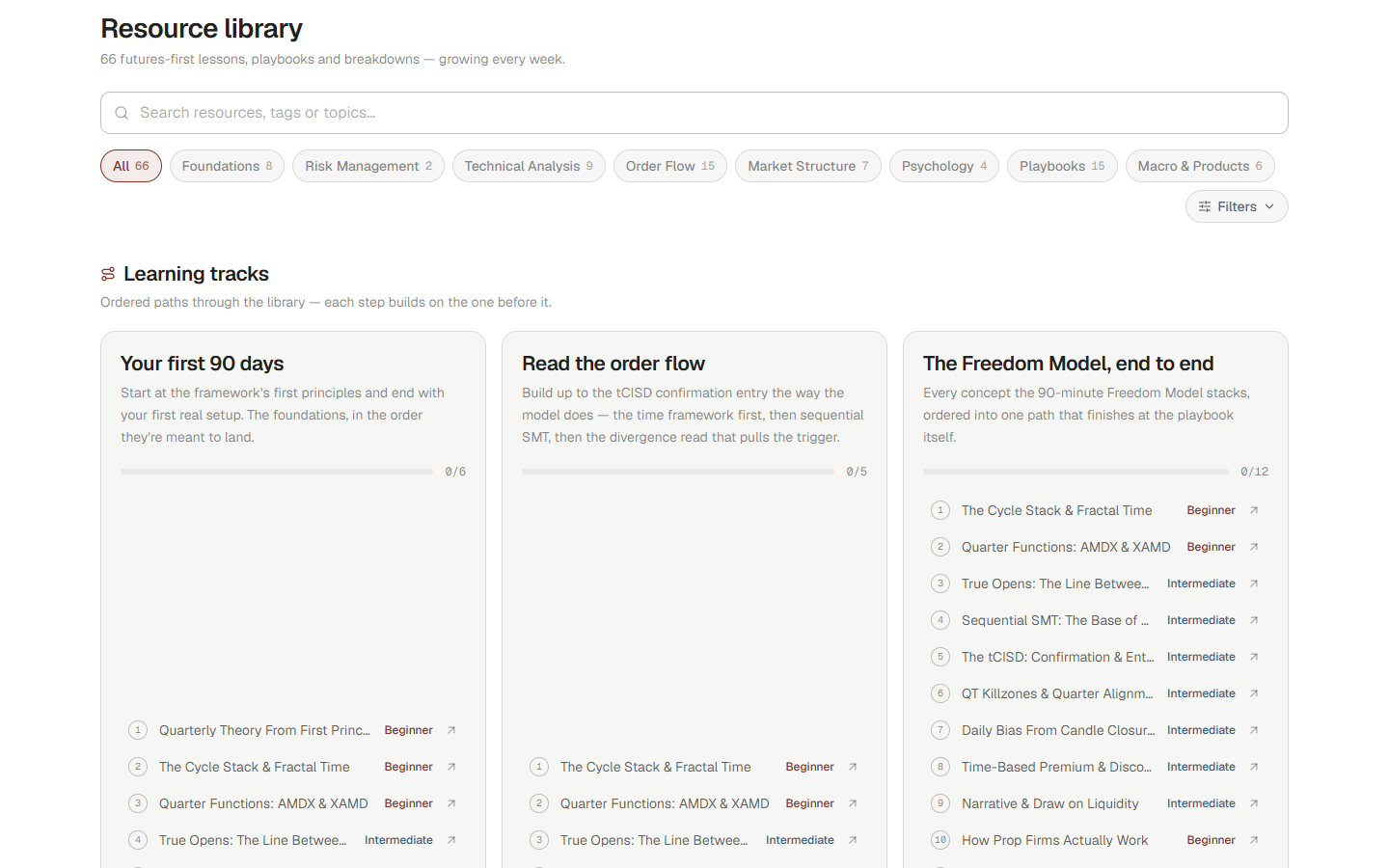The width and height of the screenshot is (1389, 868).
Task: Open arrow for Cycle Stack in Freedom Model track
Action: pos(1254,510)
